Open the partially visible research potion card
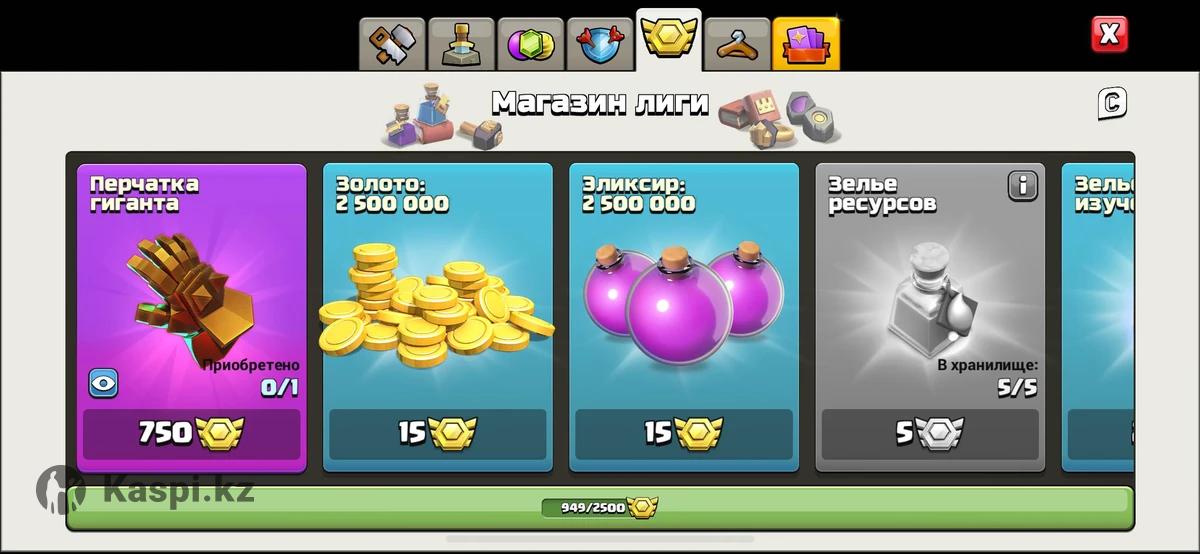This screenshot has width=1200, height=554. point(1098,317)
